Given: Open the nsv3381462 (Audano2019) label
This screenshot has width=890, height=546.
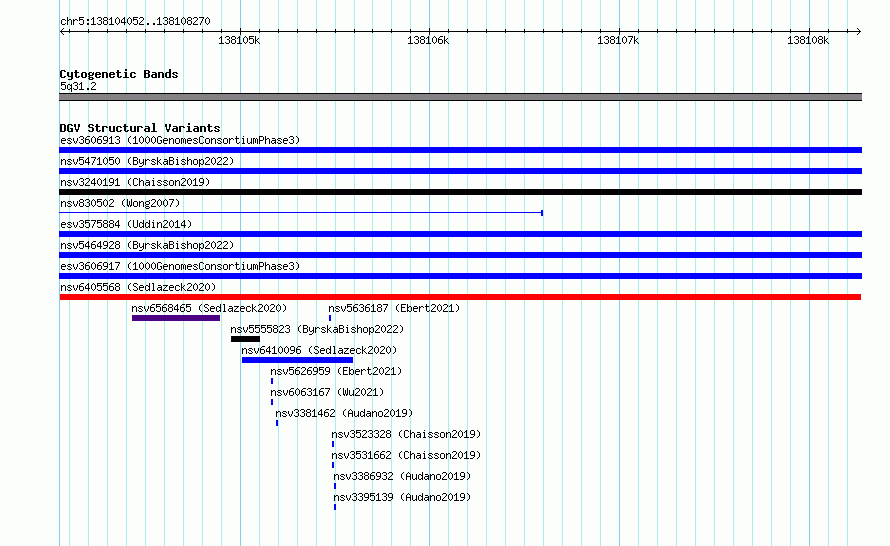Looking at the screenshot, I should pos(344,413).
